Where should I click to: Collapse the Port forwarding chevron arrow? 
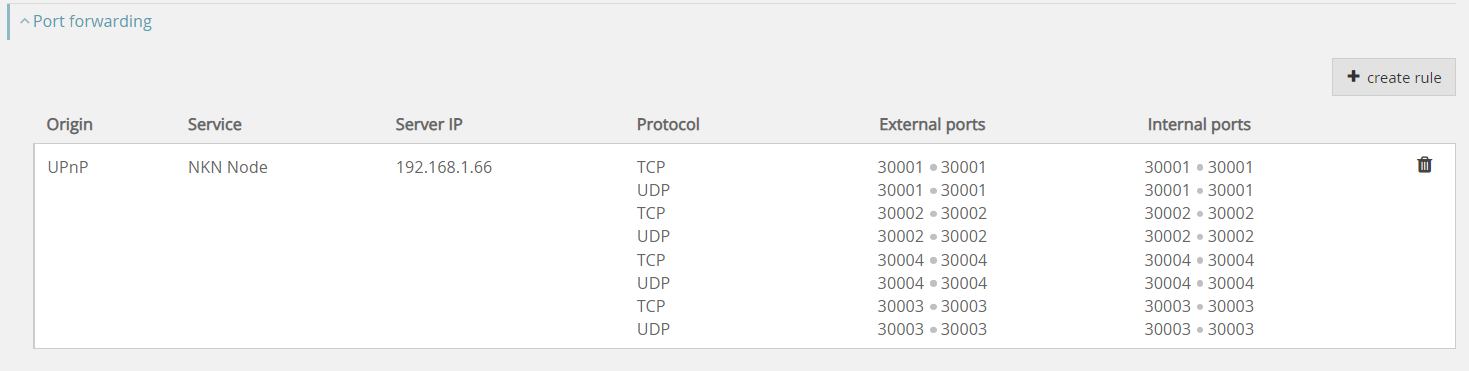click(24, 21)
